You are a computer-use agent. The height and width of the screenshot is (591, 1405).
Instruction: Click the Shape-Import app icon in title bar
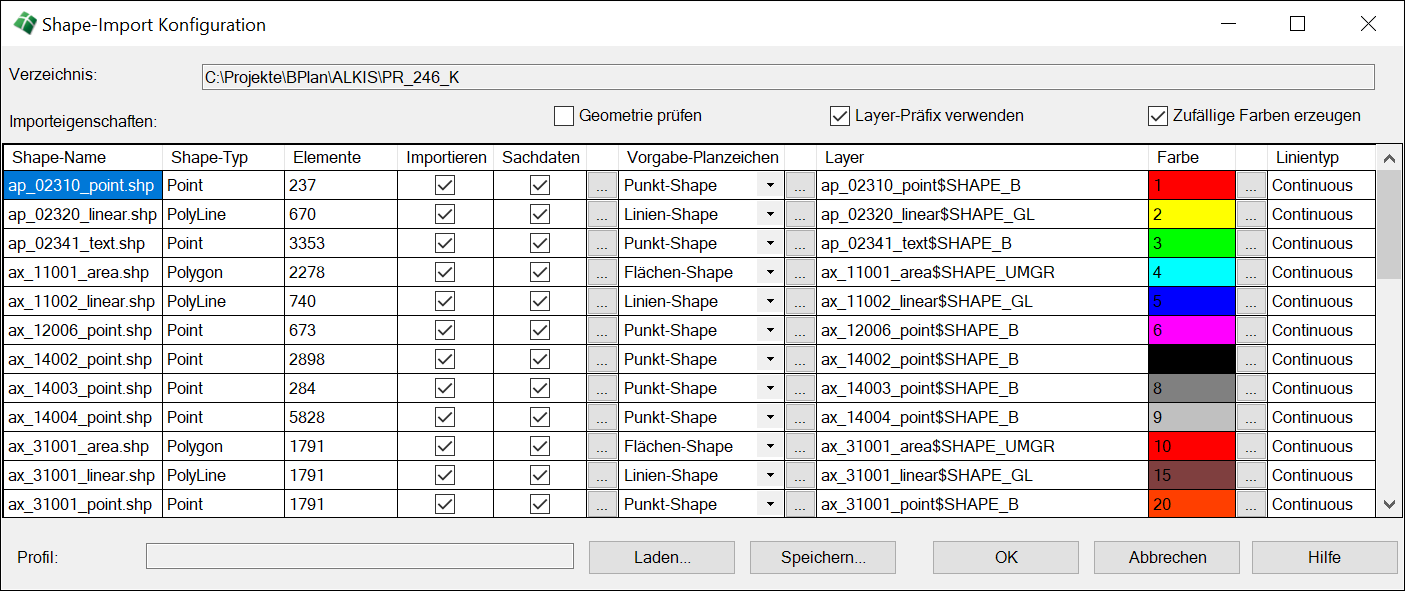[x=24, y=24]
